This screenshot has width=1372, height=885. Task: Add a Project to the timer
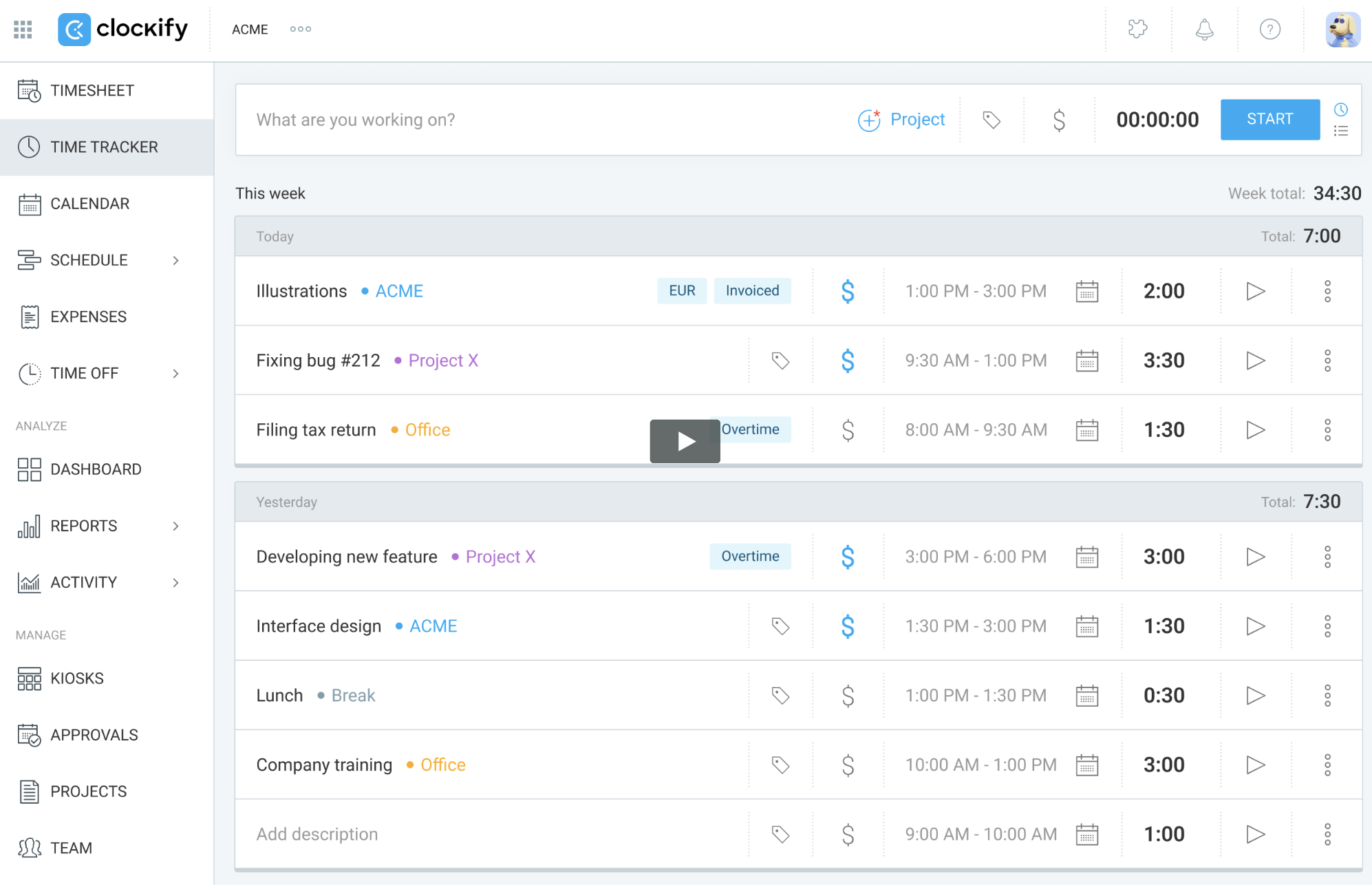coord(901,120)
